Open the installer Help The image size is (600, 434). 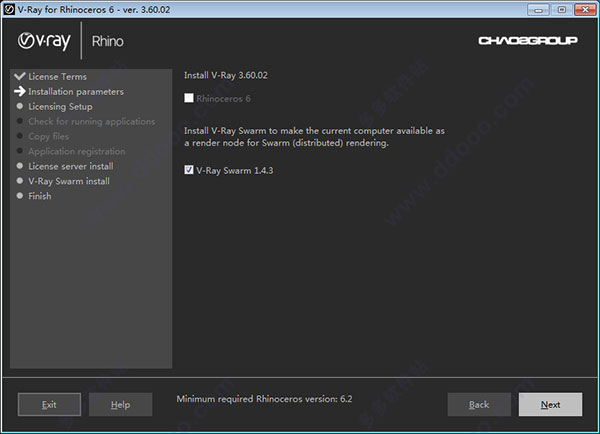pos(120,404)
